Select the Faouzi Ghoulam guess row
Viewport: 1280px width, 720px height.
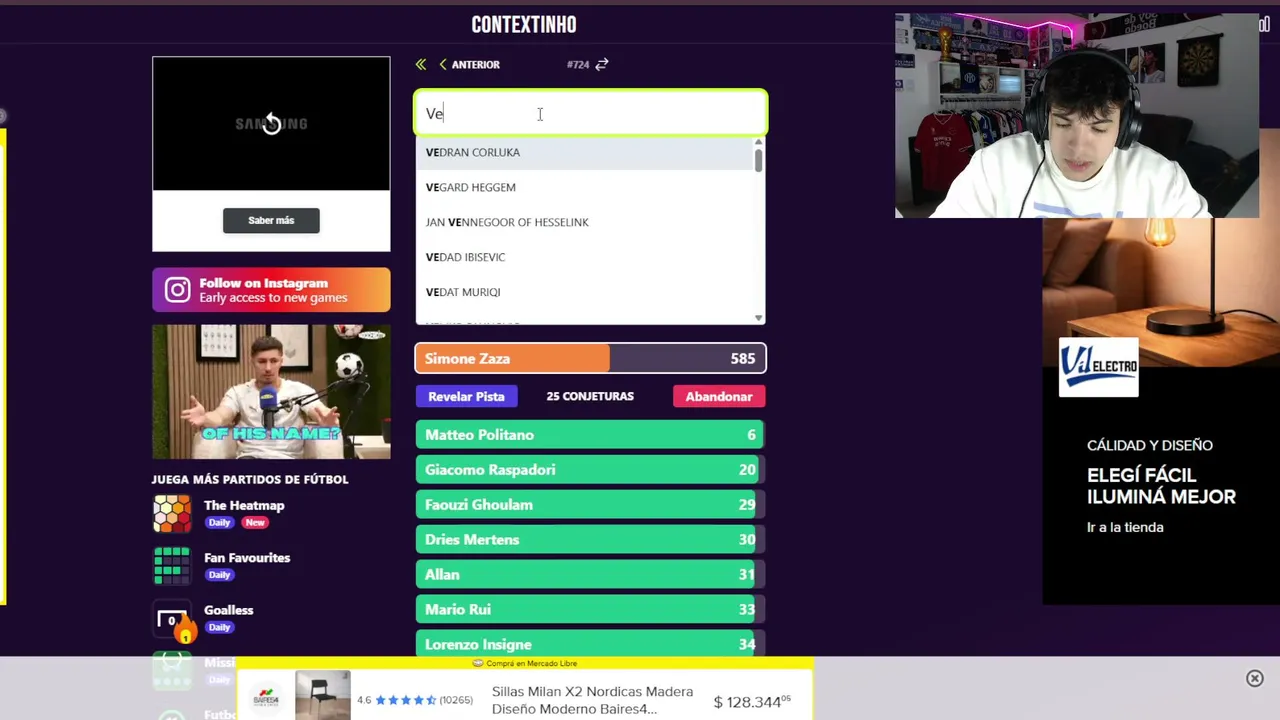(x=591, y=505)
